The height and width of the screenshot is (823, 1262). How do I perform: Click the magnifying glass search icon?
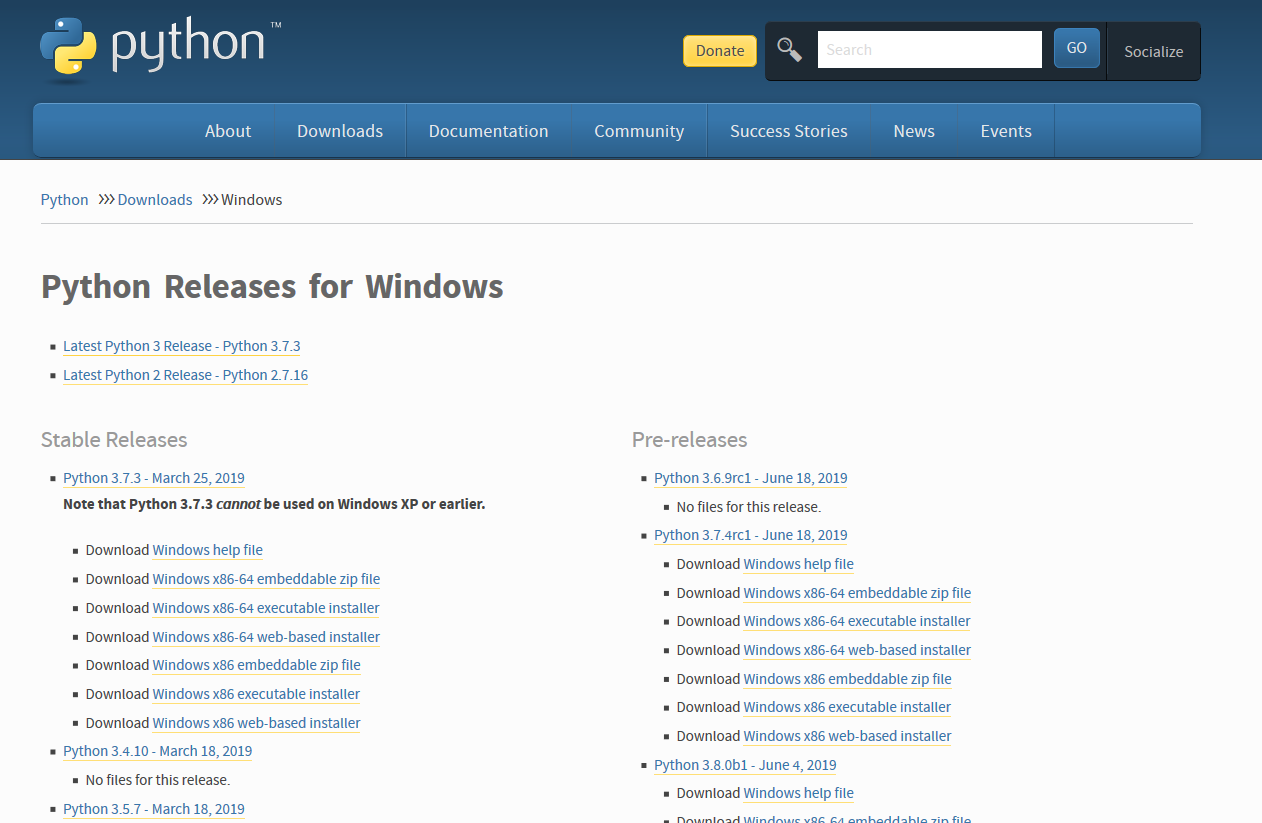(790, 50)
